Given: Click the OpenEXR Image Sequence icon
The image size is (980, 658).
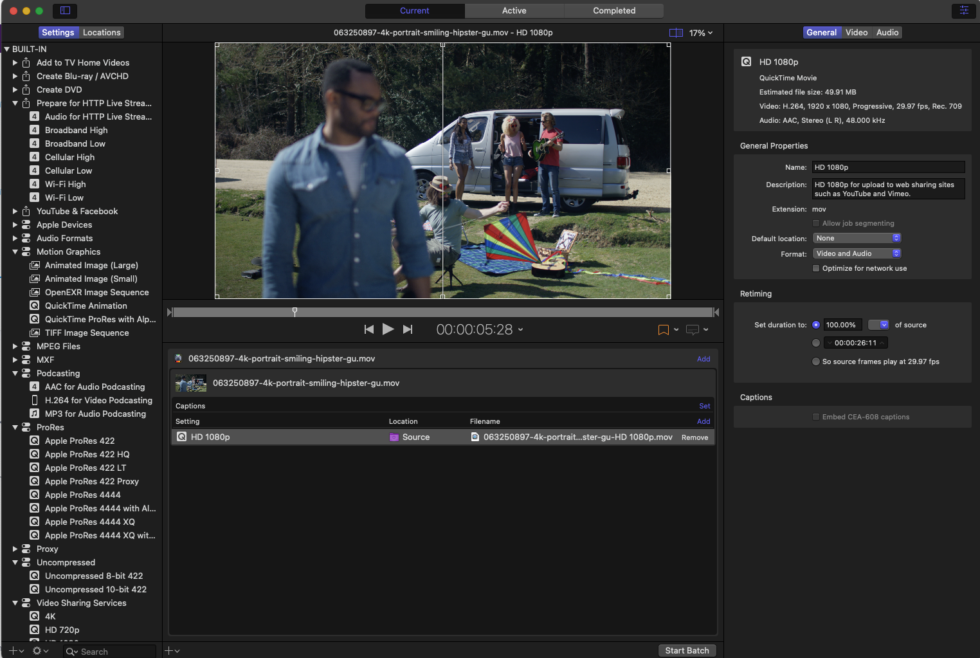Looking at the screenshot, I should pos(35,292).
